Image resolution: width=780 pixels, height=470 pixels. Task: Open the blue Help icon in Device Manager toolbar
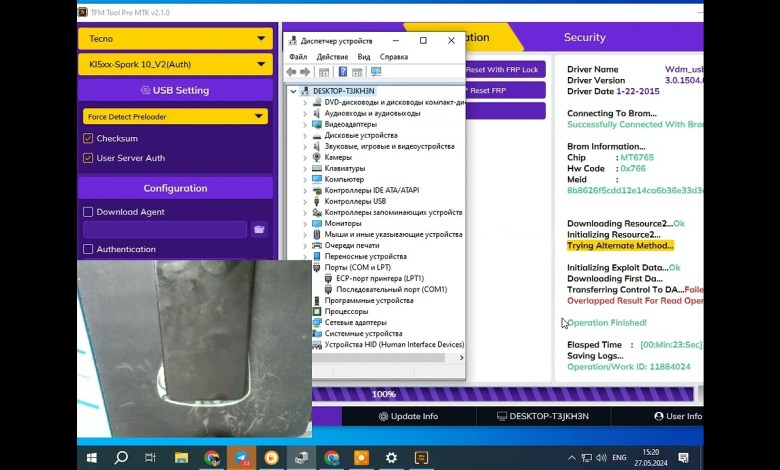coord(343,72)
